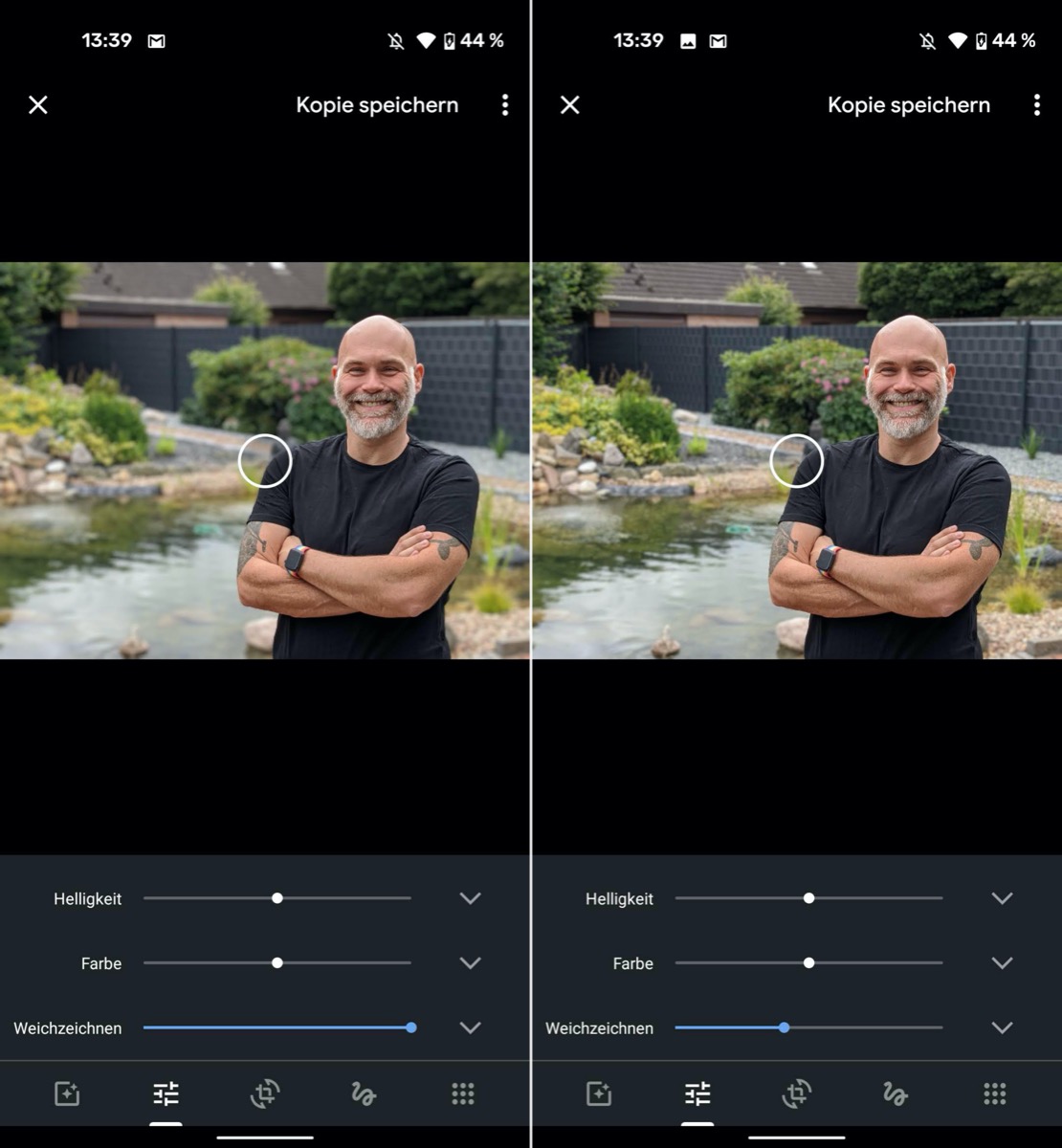Open the more apps grid in right screenshot

[995, 1093]
